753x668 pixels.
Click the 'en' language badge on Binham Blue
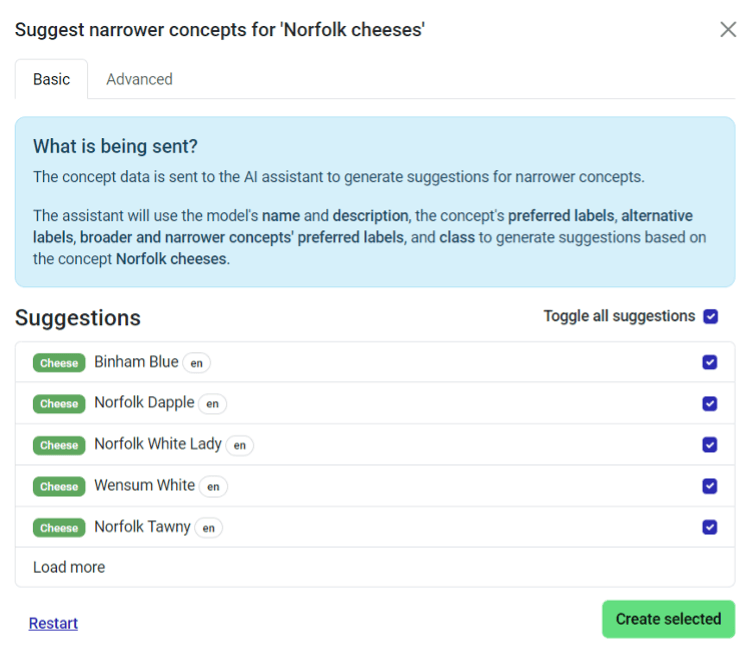(197, 364)
